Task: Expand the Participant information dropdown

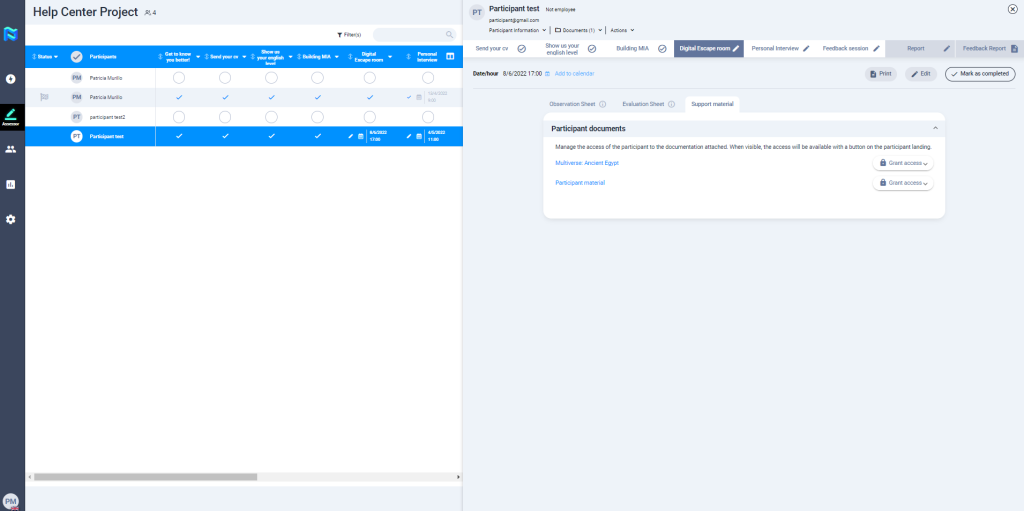Action: pyautogui.click(x=517, y=30)
